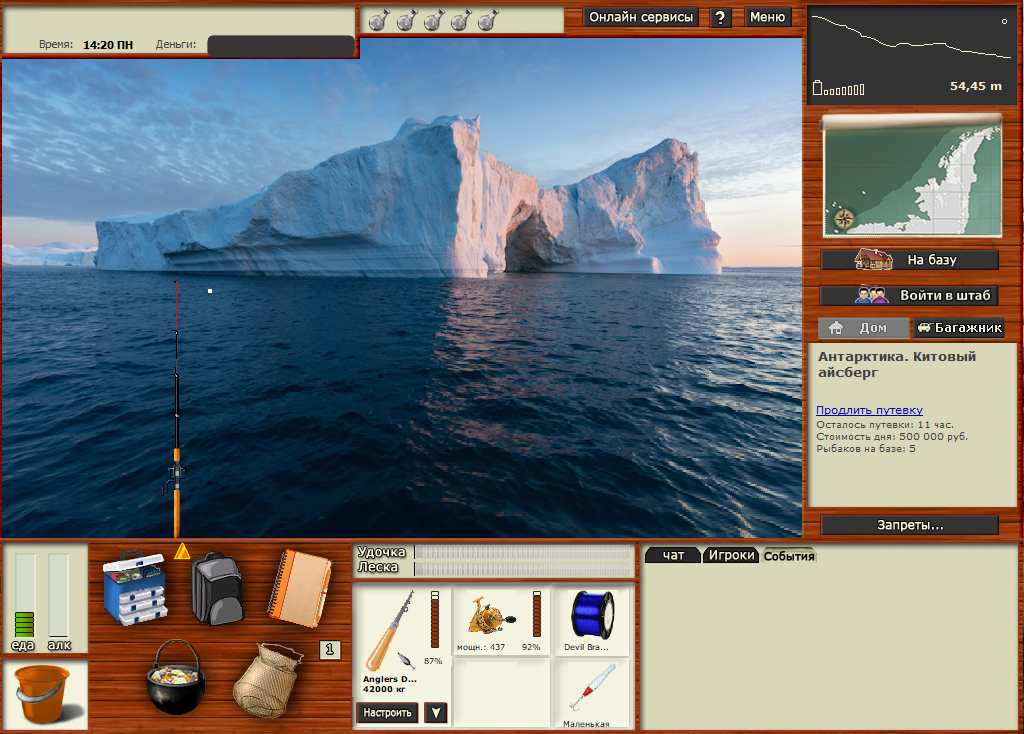The image size is (1024, 734).
Task: Open Онлайн сервисы menu
Action: coord(641,17)
